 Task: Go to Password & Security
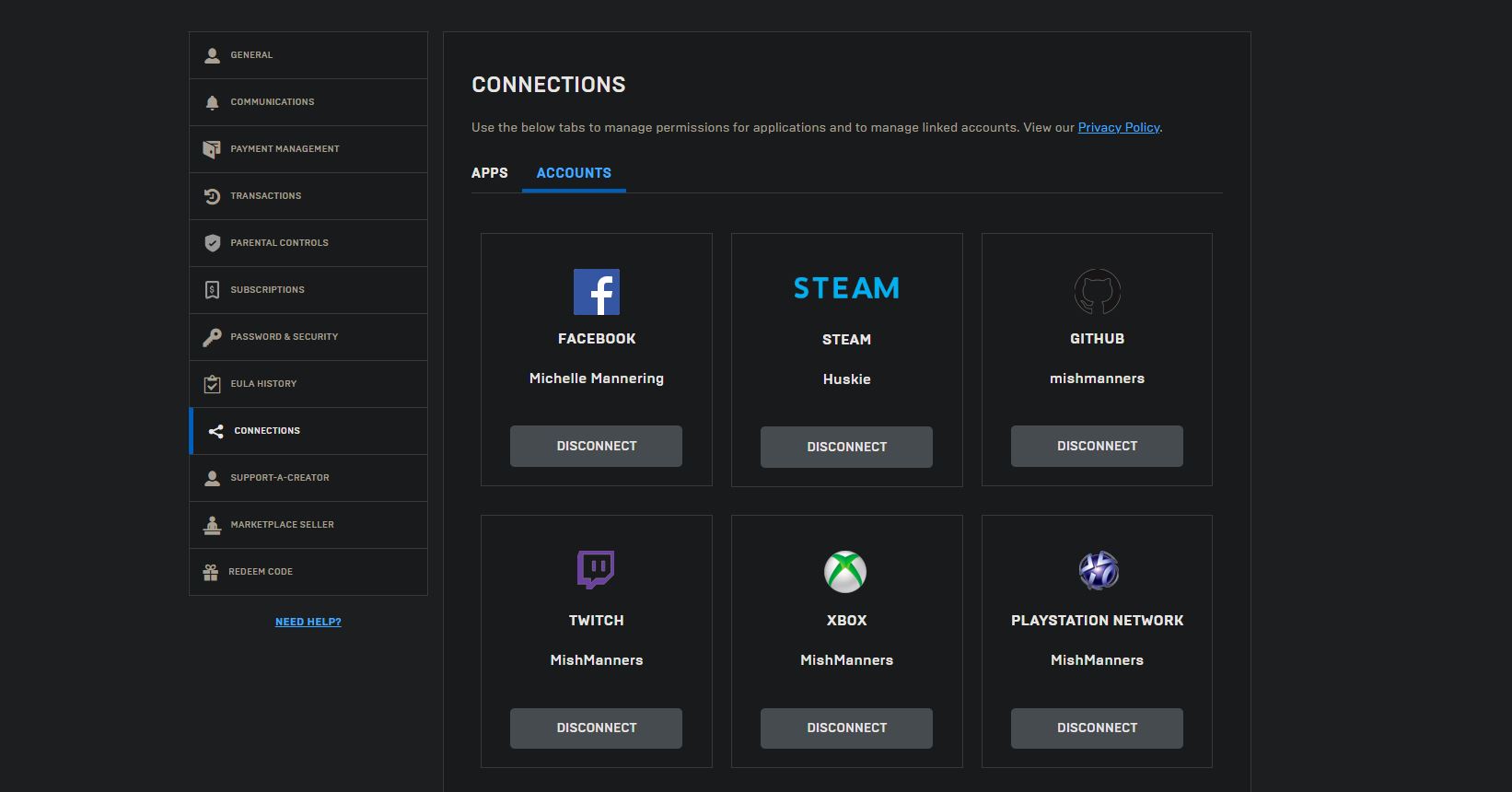tap(308, 337)
